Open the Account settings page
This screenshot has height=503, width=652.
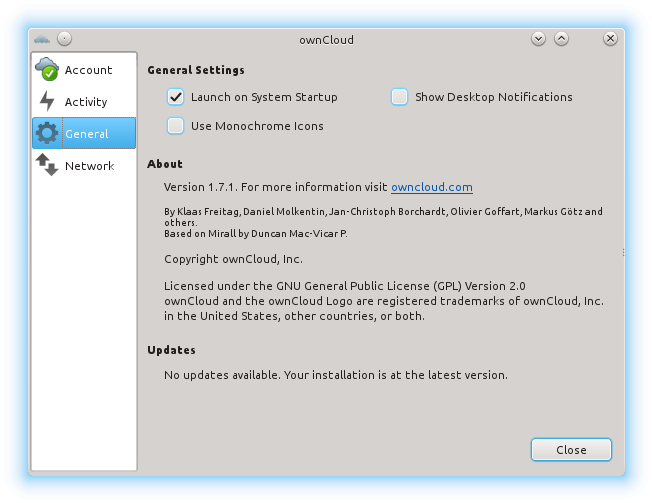[x=84, y=69]
